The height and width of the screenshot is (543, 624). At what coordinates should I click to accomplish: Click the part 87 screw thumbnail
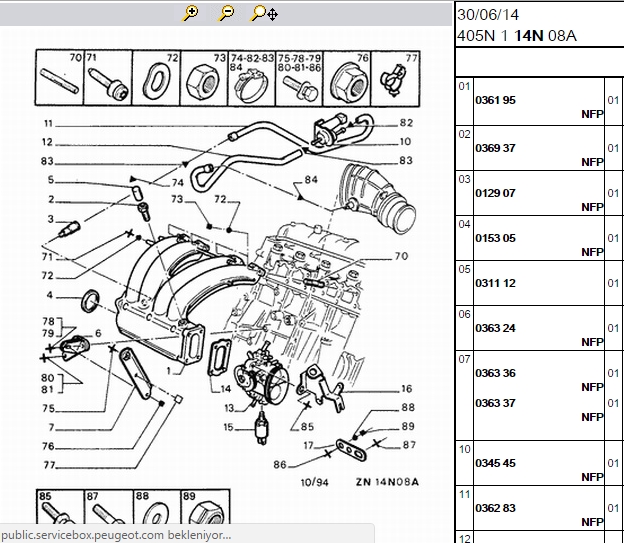(x=109, y=507)
